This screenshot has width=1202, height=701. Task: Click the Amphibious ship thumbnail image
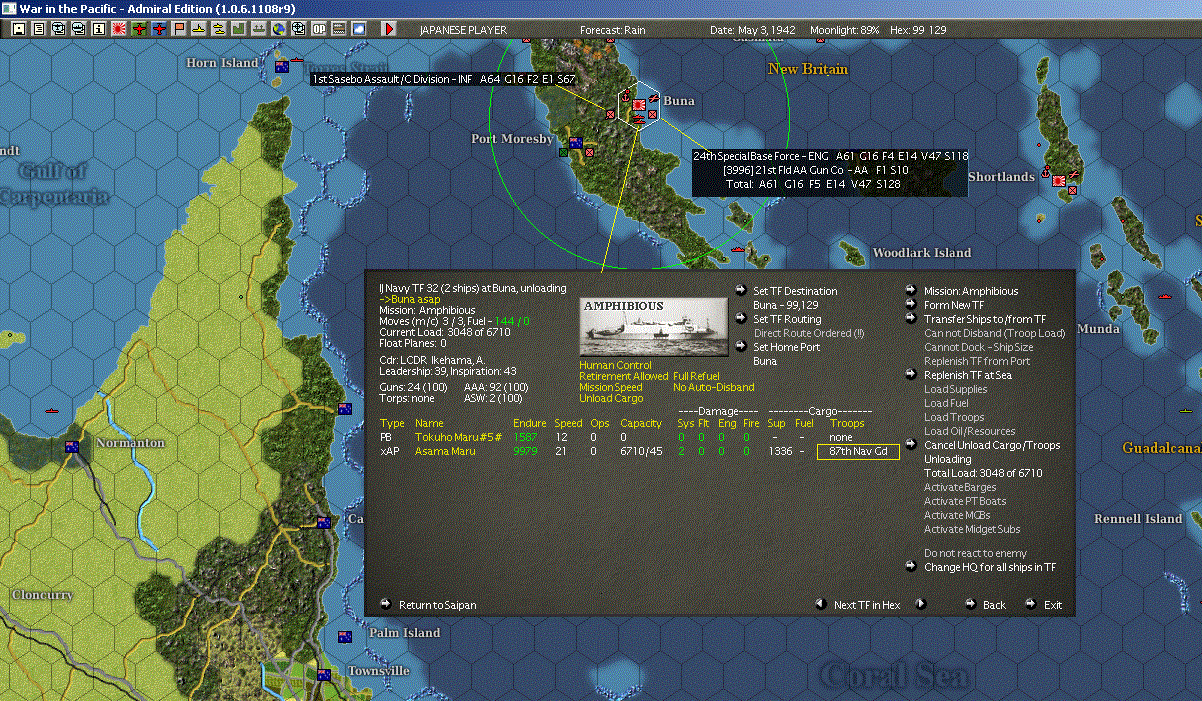point(654,325)
